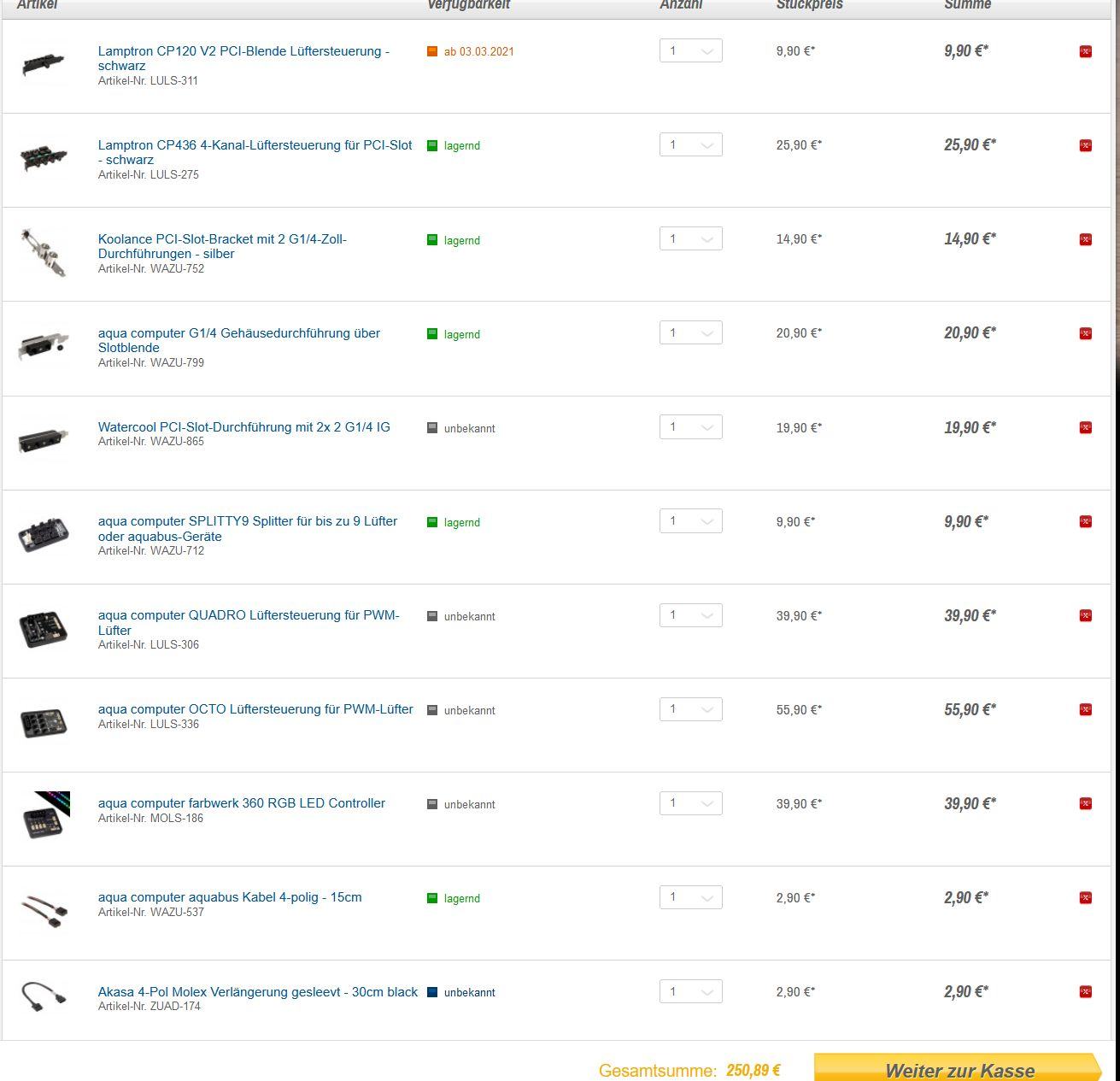View Koolance PCI-Slot-Bracket thumbnail image
Viewport: 1120px width, 1081px height.
click(x=44, y=253)
